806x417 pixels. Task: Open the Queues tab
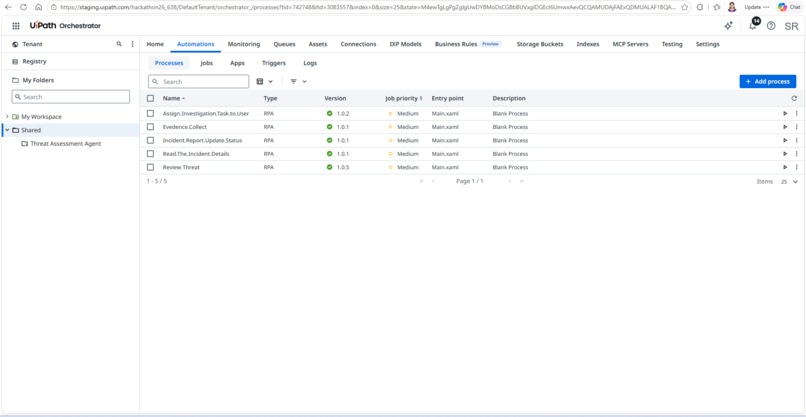[284, 44]
